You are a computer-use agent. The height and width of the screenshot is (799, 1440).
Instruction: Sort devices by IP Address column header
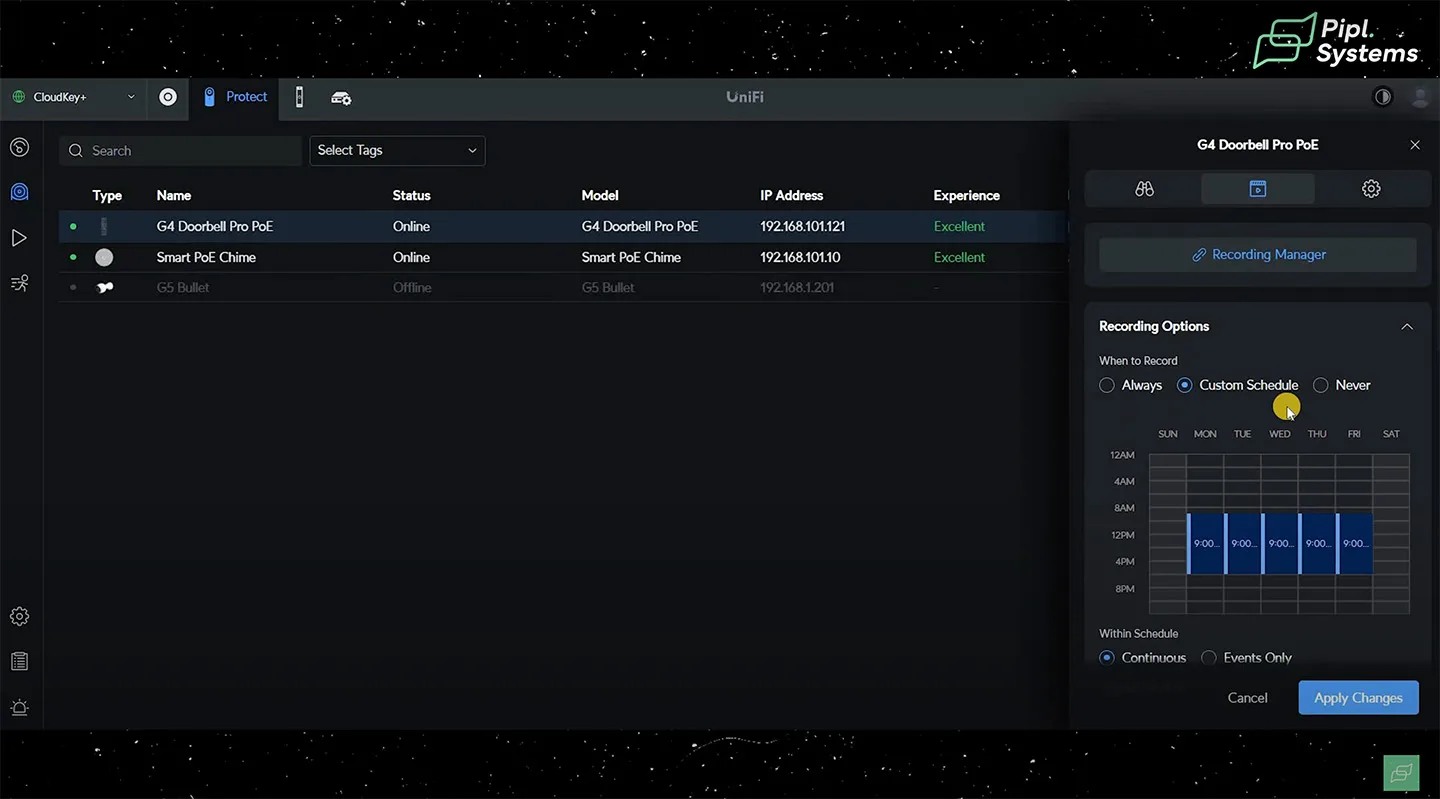[x=792, y=196]
